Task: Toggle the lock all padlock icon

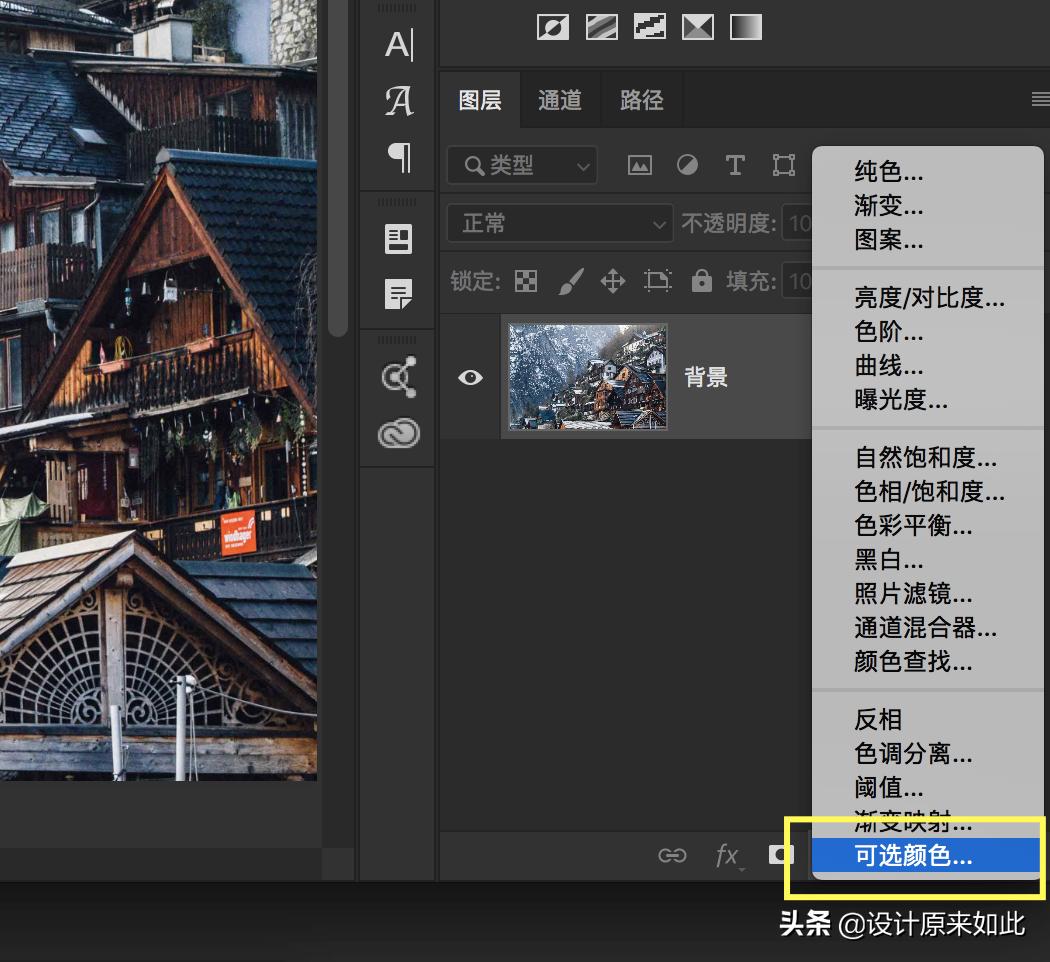Action: tap(702, 281)
